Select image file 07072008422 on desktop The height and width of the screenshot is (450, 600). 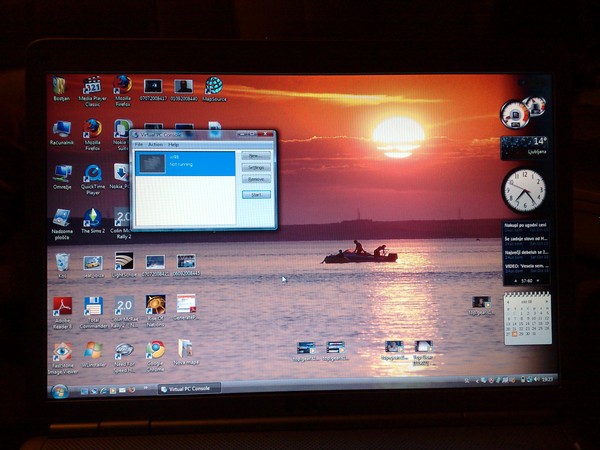pos(155,266)
